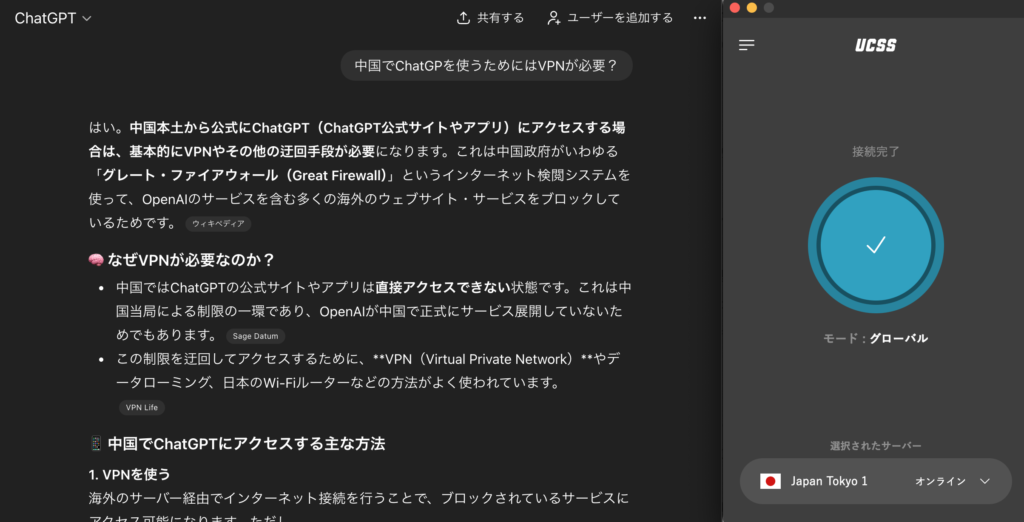The width and height of the screenshot is (1024, 522).
Task: Click the ユーザーを追加する add user button
Action: click(x=610, y=18)
